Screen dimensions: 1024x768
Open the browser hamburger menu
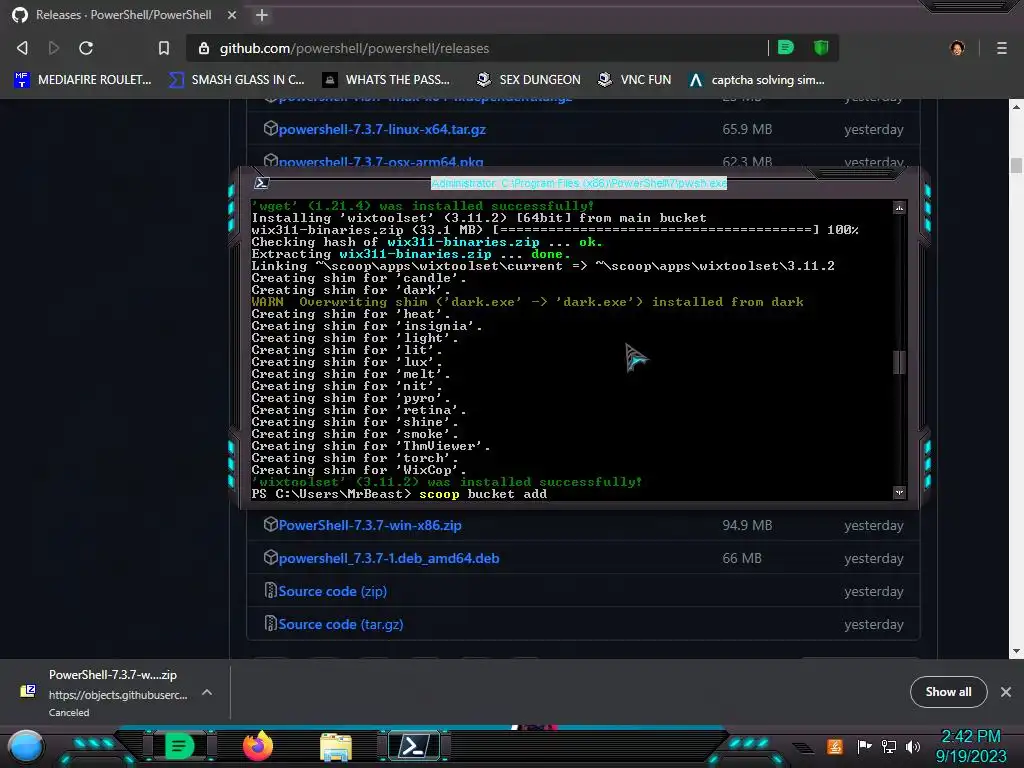[x=1002, y=48]
